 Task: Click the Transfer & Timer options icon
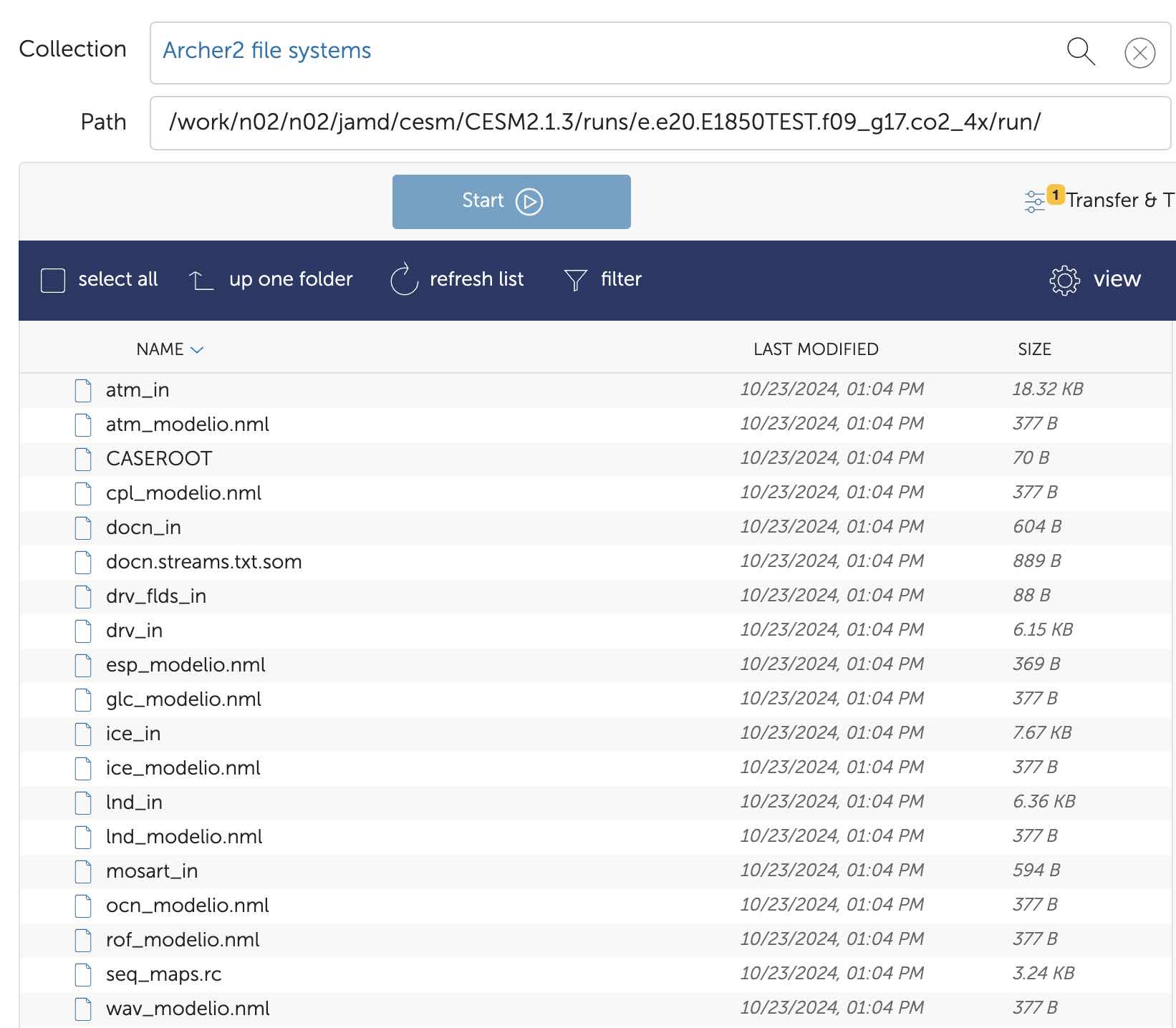1036,201
